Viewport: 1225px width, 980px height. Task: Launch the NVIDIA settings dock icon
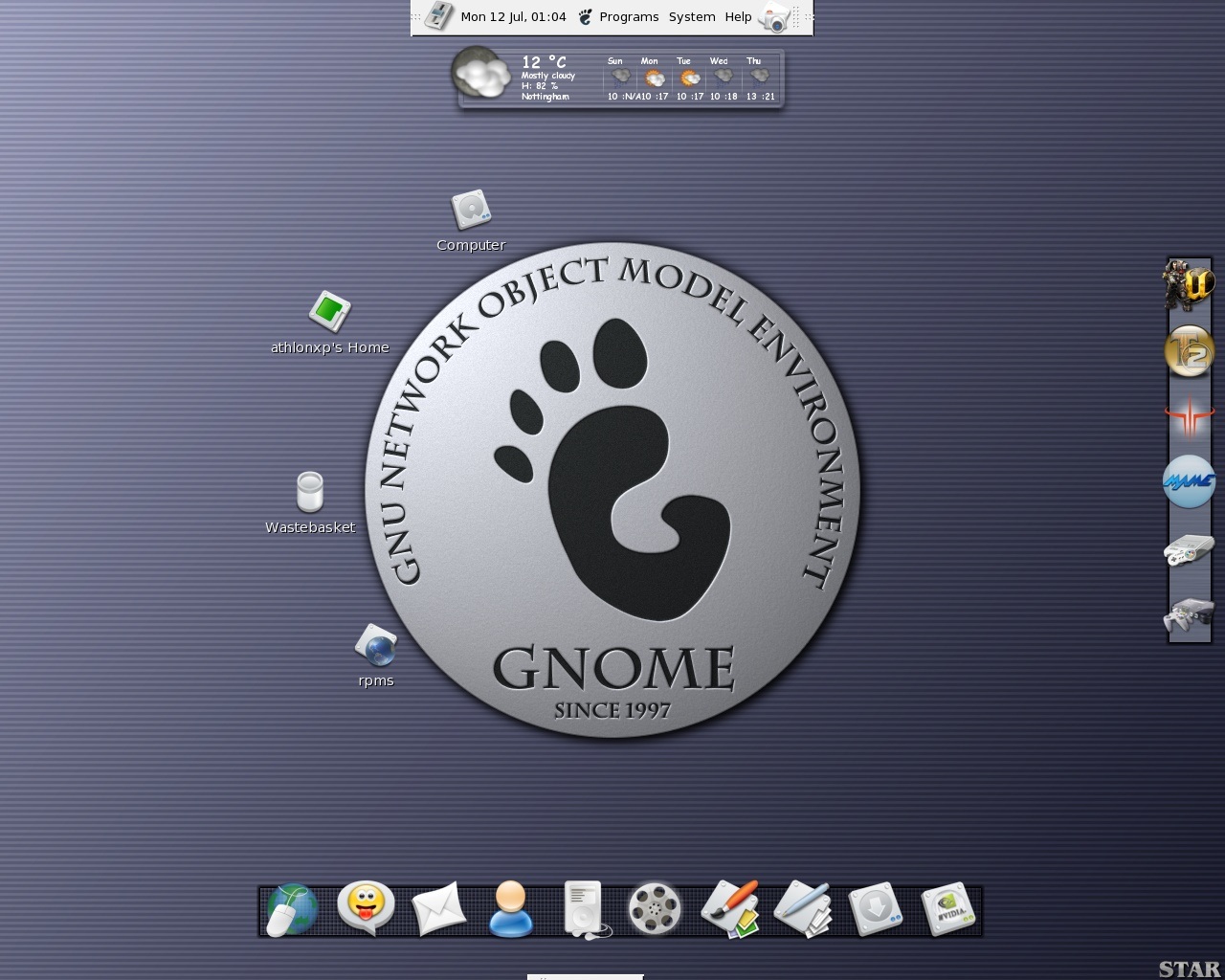[x=948, y=909]
